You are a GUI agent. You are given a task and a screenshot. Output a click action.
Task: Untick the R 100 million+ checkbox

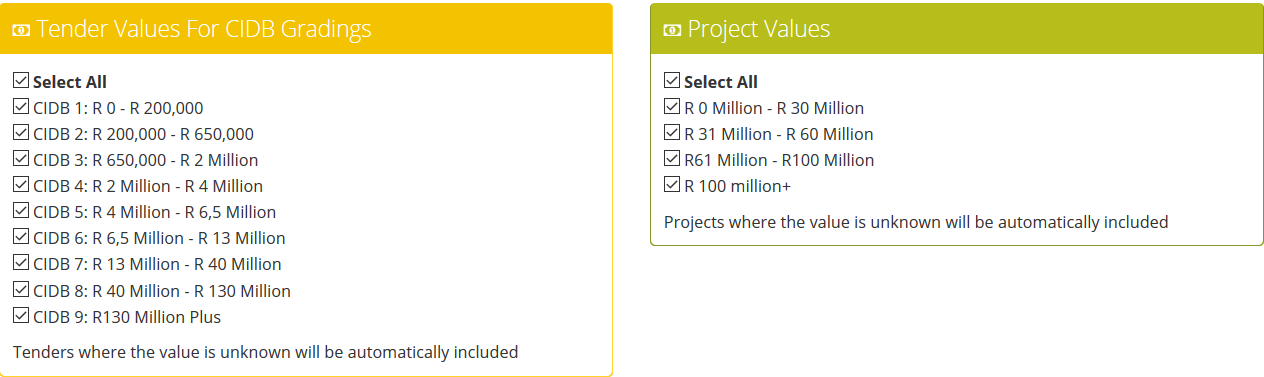[x=672, y=185]
